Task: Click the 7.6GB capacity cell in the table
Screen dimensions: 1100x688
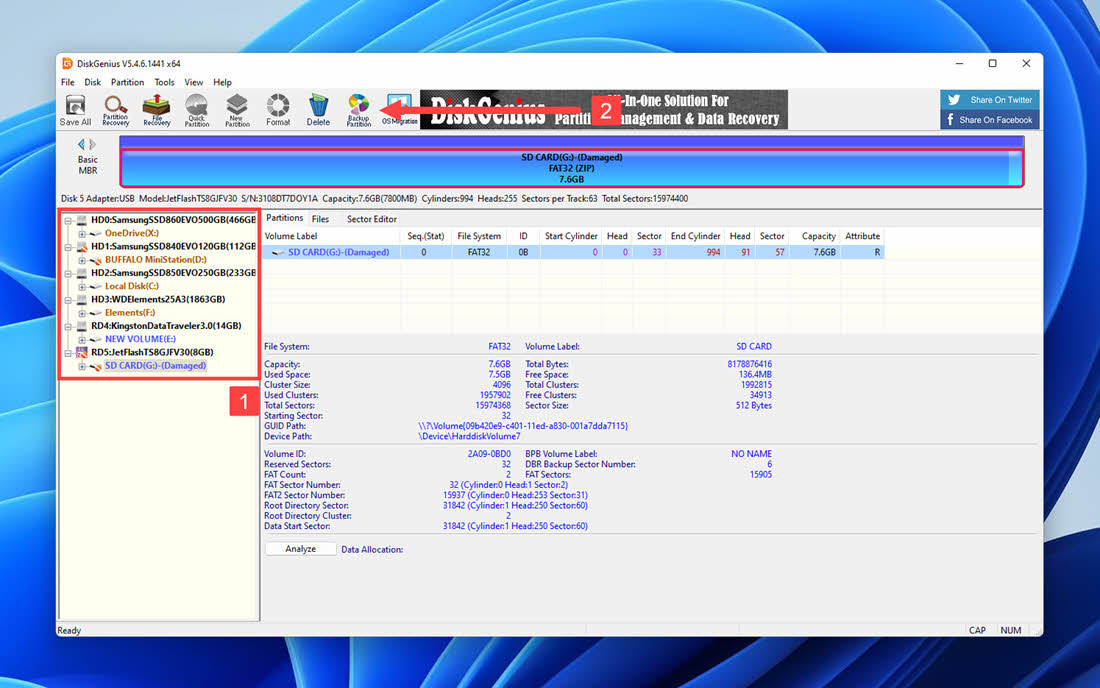Action: (x=814, y=252)
